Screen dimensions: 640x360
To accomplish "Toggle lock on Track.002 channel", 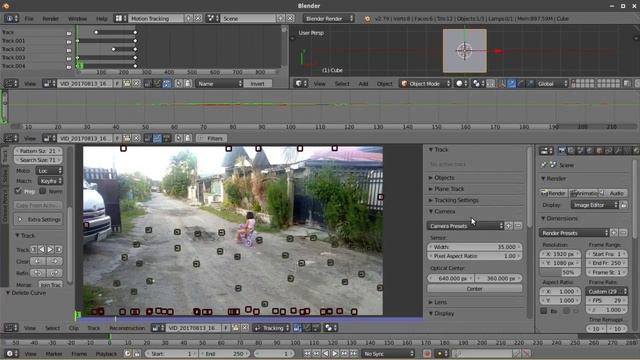I will pos(69,50).
